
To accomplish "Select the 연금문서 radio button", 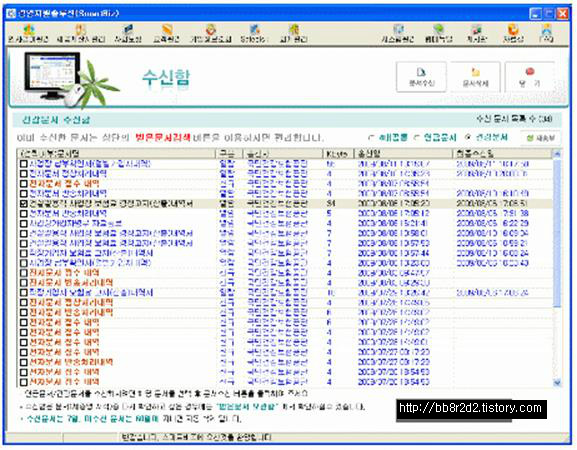I will click(x=417, y=138).
